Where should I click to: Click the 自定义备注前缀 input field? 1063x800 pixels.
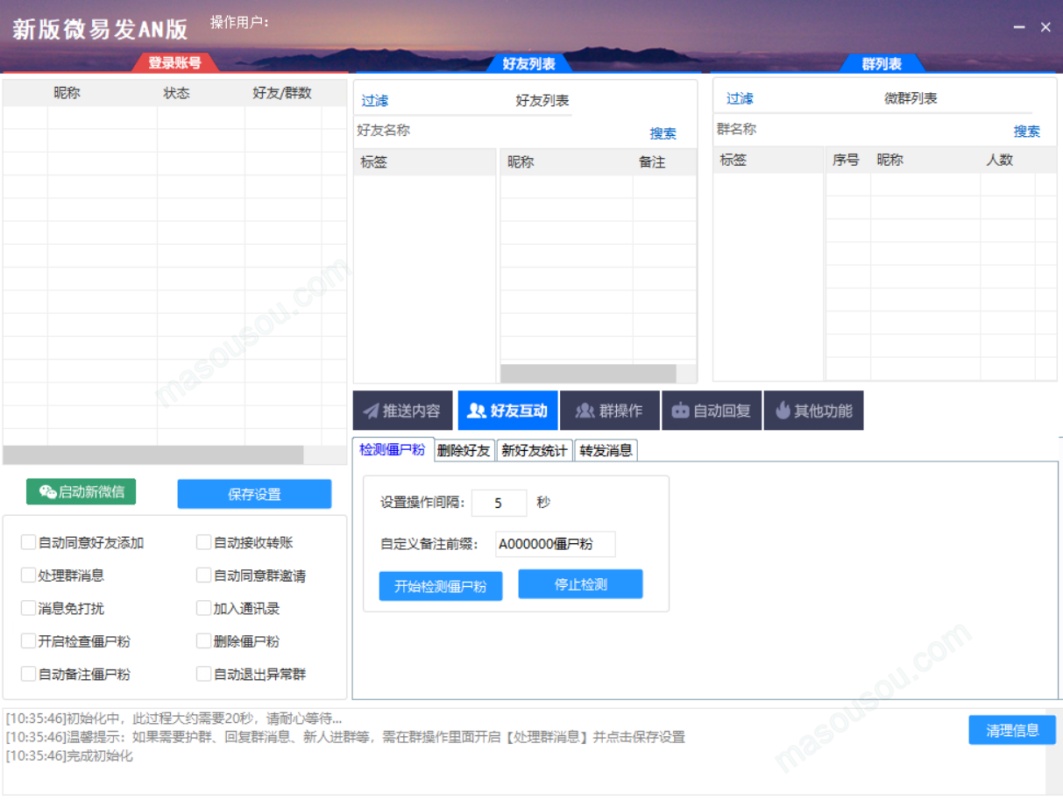click(x=555, y=544)
